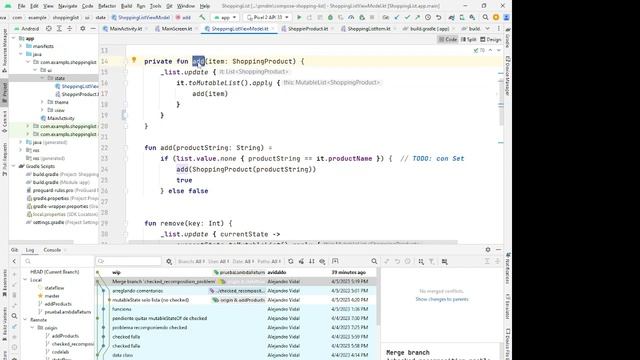The height and width of the screenshot is (360, 640).
Task: Show Git history clock icon
Action: pos(428,18)
